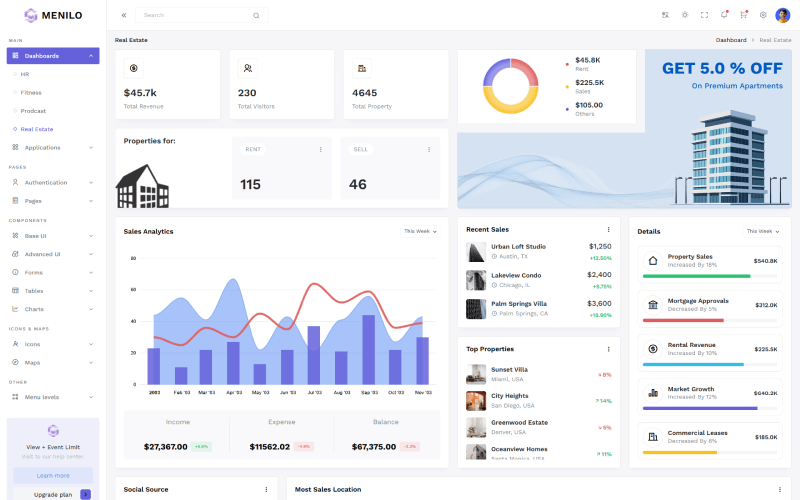This screenshot has height=500, width=800.
Task: Open Details This Week dropdown
Action: coord(763,231)
